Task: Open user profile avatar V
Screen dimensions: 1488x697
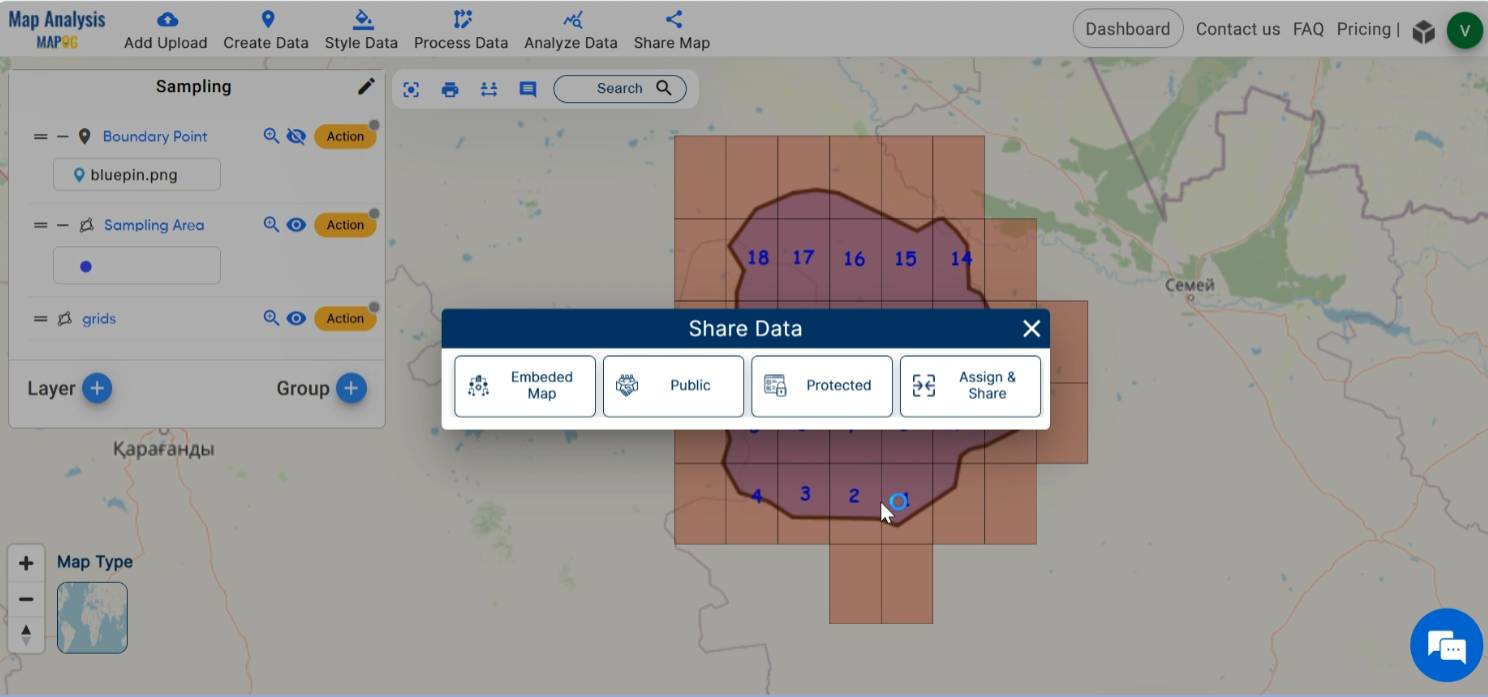Action: pyautogui.click(x=1465, y=30)
